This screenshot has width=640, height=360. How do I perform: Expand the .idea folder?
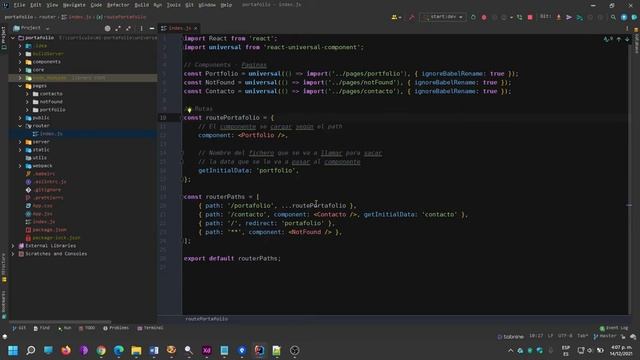tap(20, 46)
